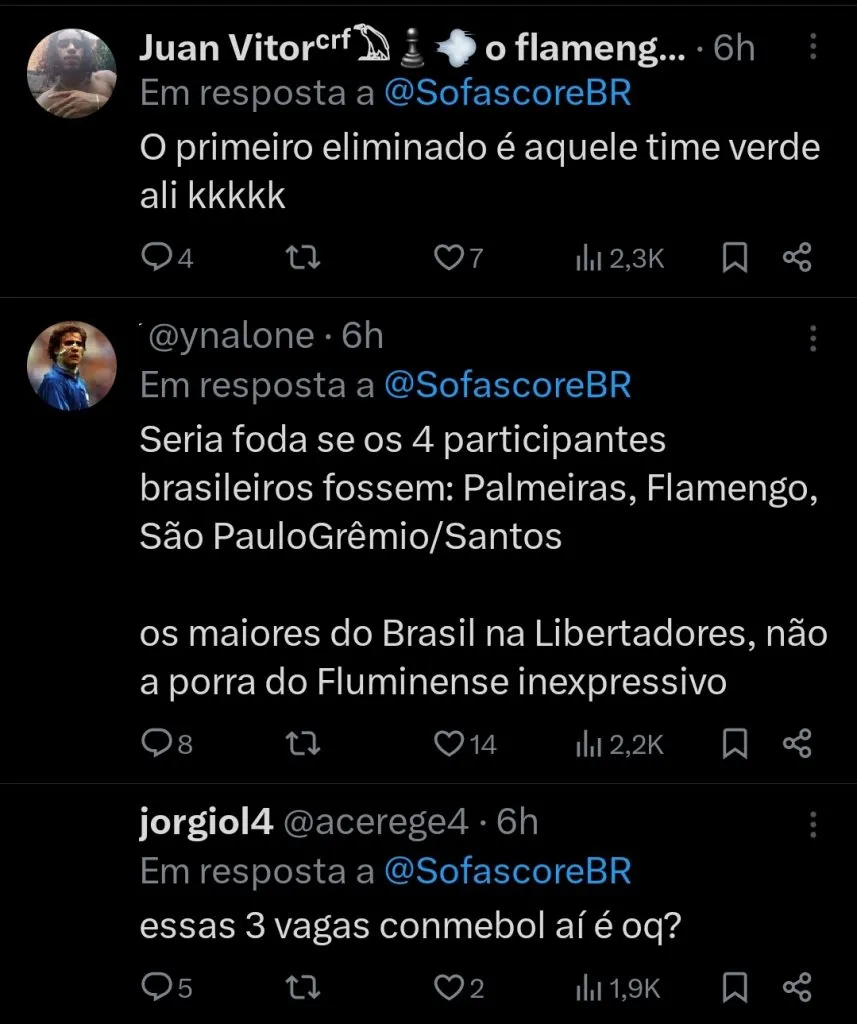Open @ynalone's profile avatar
857x1024 pixels.
click(x=70, y=366)
